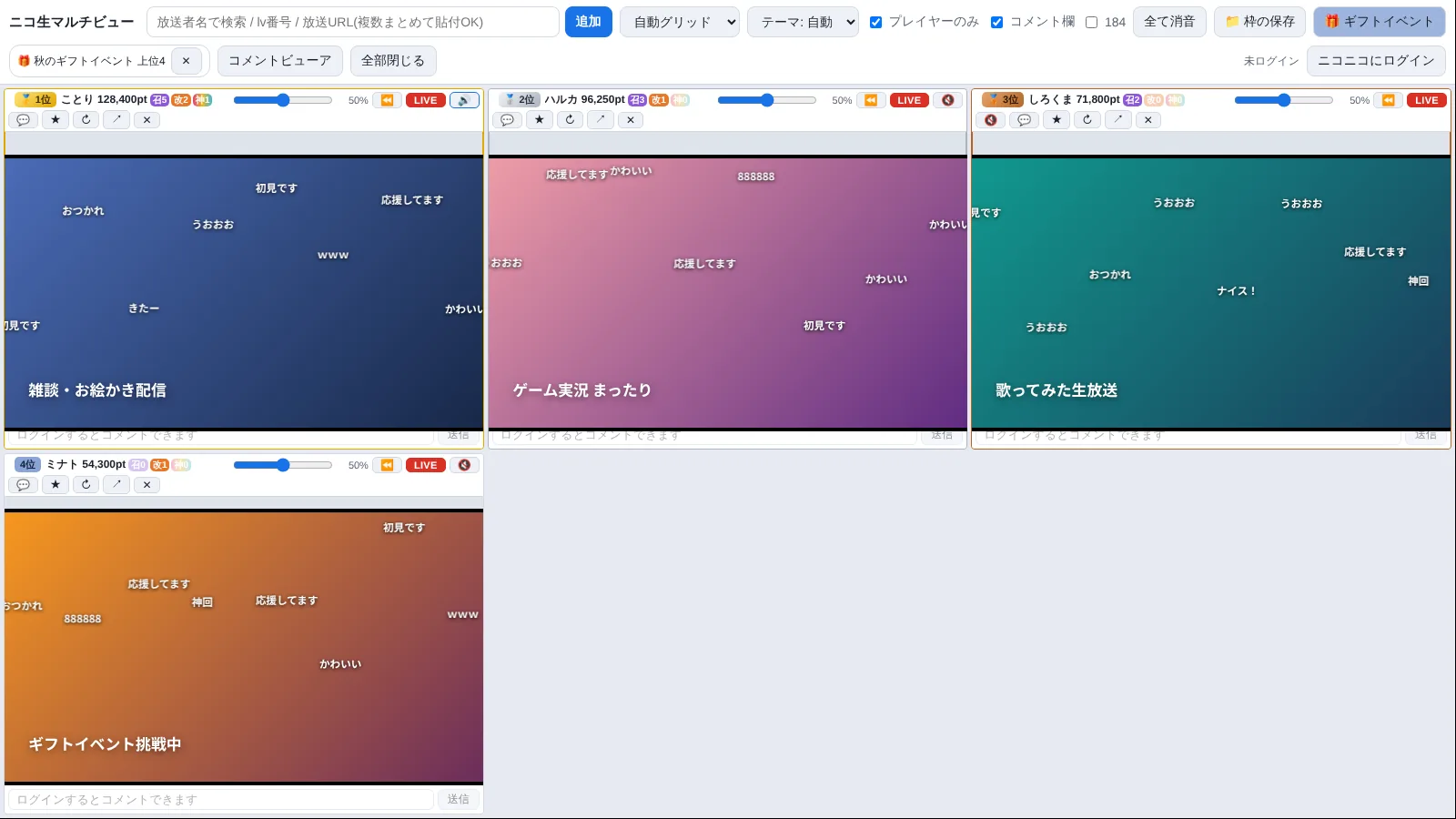Favorite ミナト's stream with the star
1456x819 pixels.
tap(56, 485)
